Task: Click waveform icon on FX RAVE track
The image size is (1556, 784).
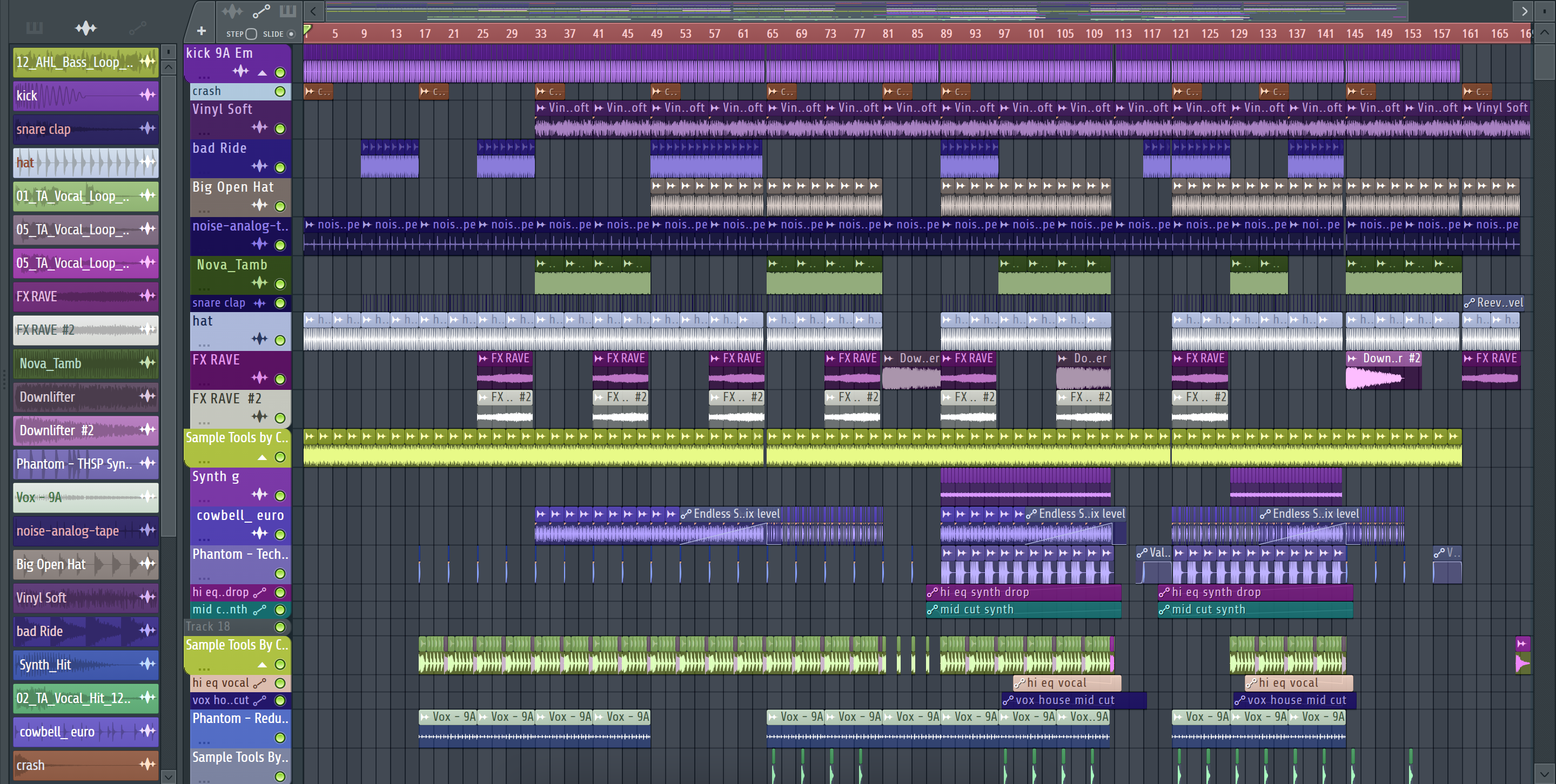Action: coord(260,378)
